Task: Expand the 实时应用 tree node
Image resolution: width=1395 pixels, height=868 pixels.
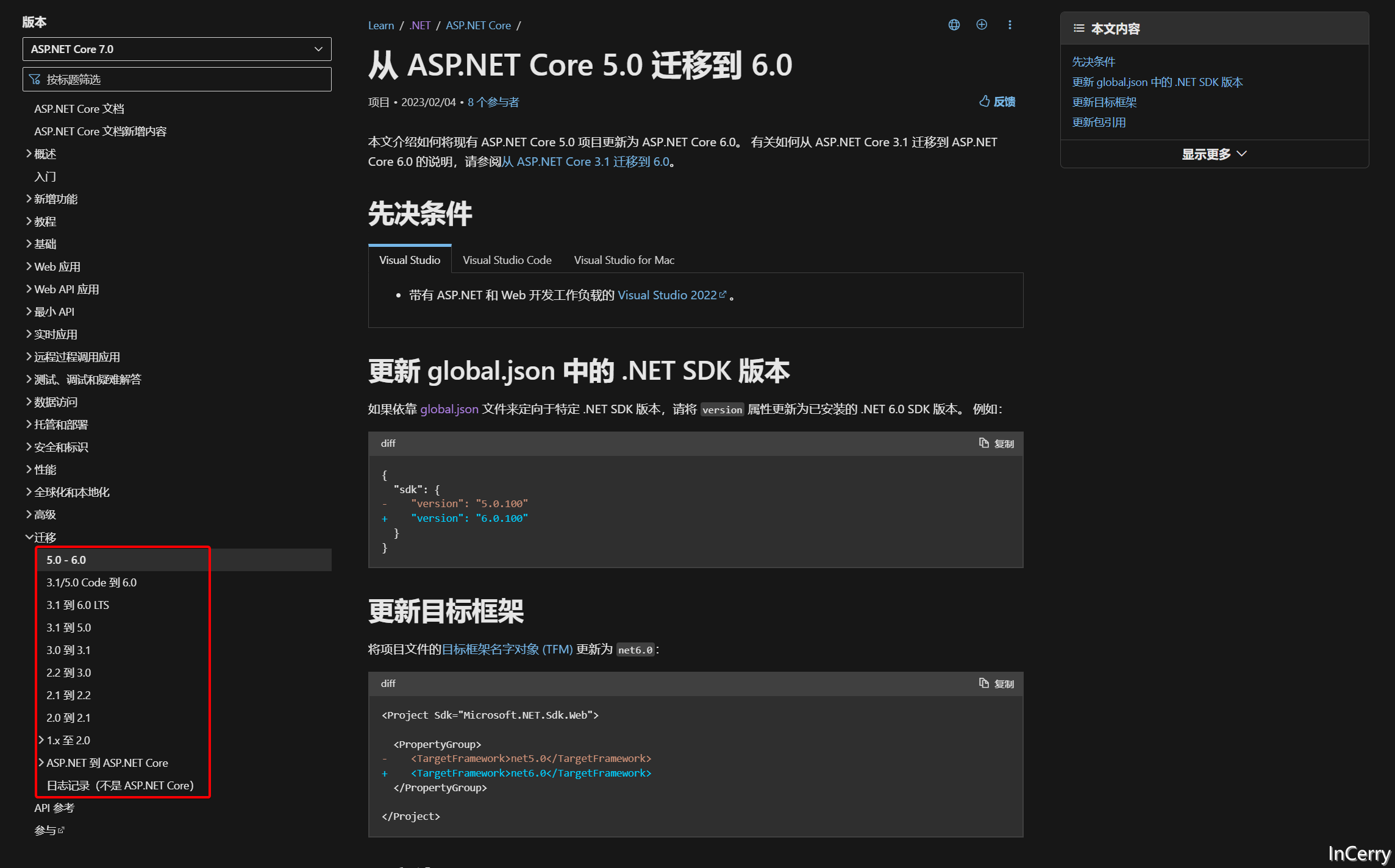Action: 29,334
